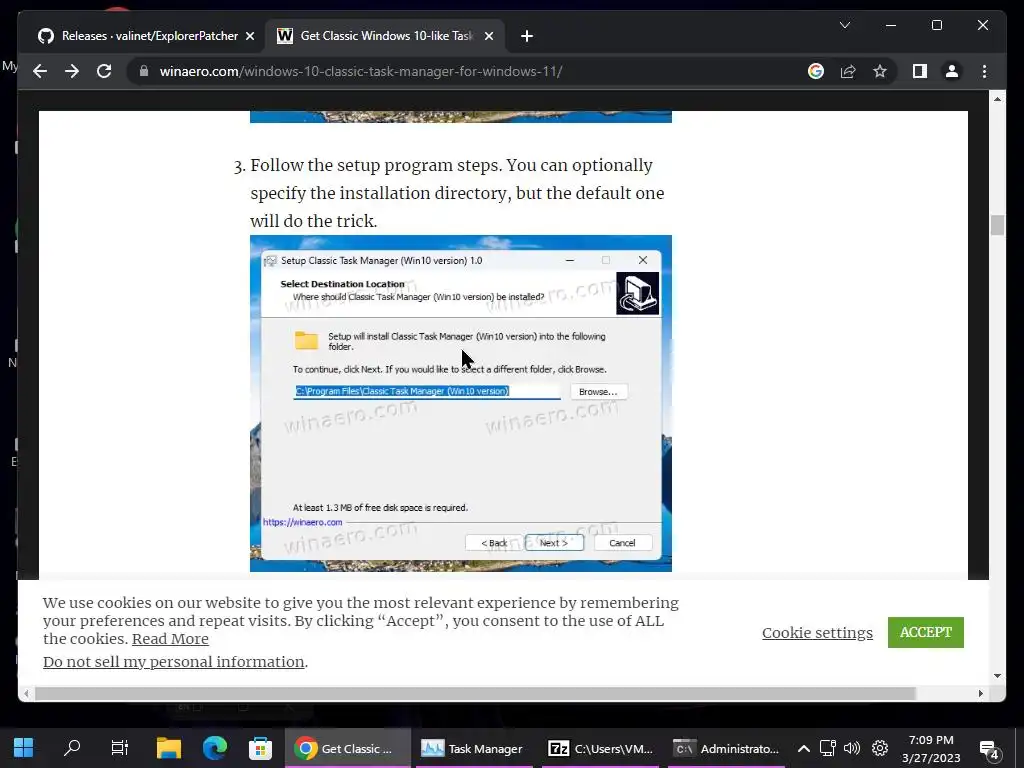The width and height of the screenshot is (1024, 768).
Task: Open Chrome profile menu
Action: click(x=952, y=71)
